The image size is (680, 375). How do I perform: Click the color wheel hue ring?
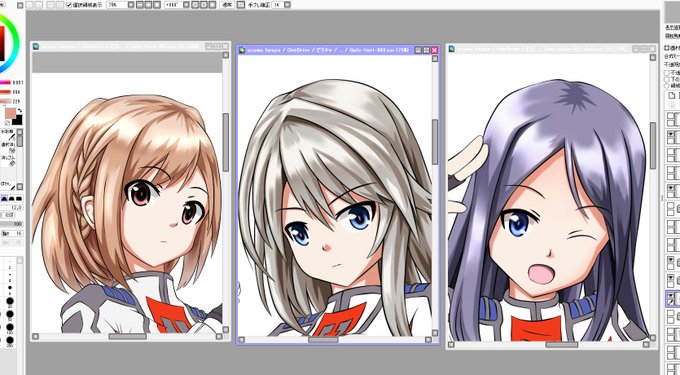tap(16, 43)
